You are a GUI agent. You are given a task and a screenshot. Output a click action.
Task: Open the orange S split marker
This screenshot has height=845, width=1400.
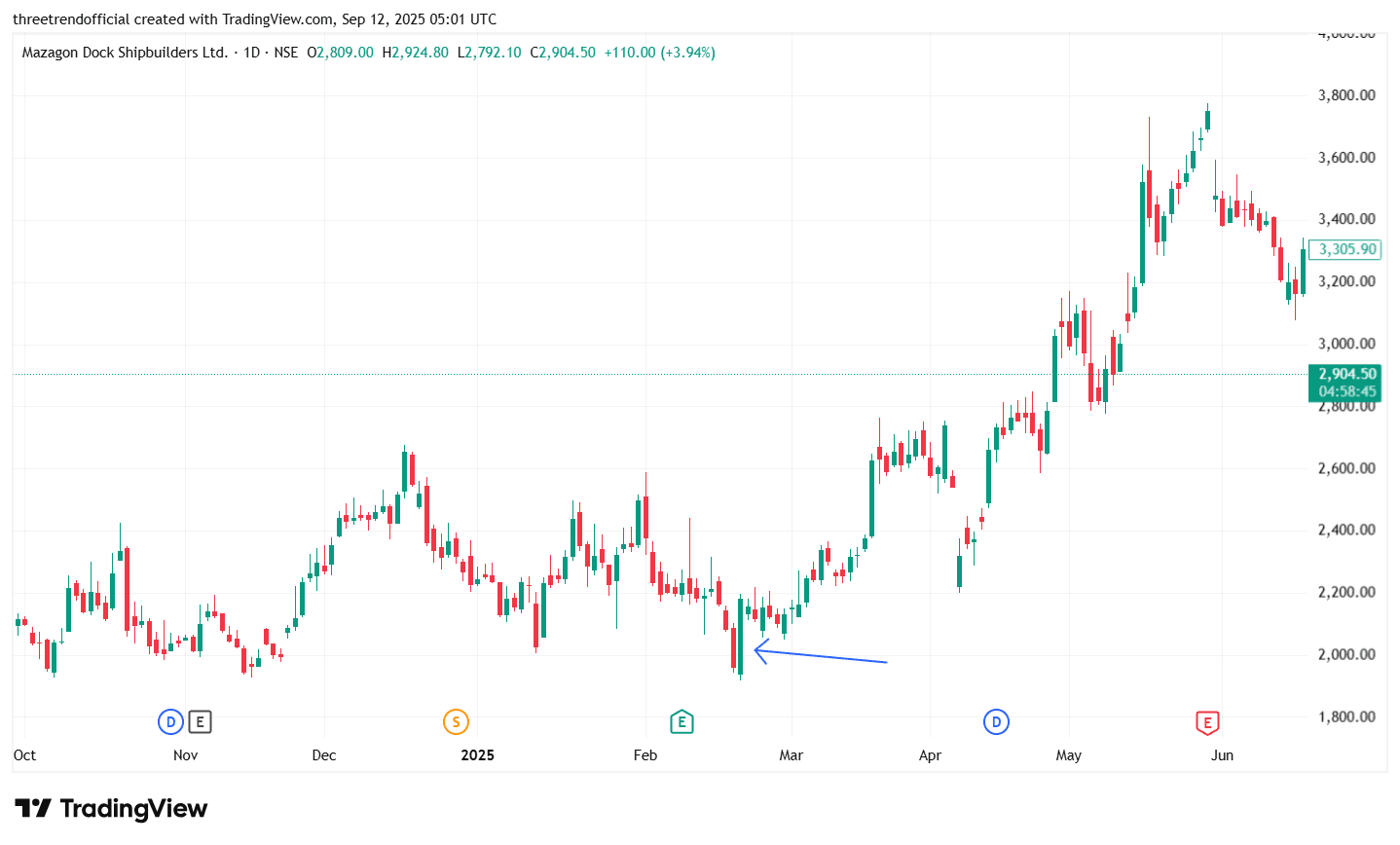pyautogui.click(x=456, y=721)
